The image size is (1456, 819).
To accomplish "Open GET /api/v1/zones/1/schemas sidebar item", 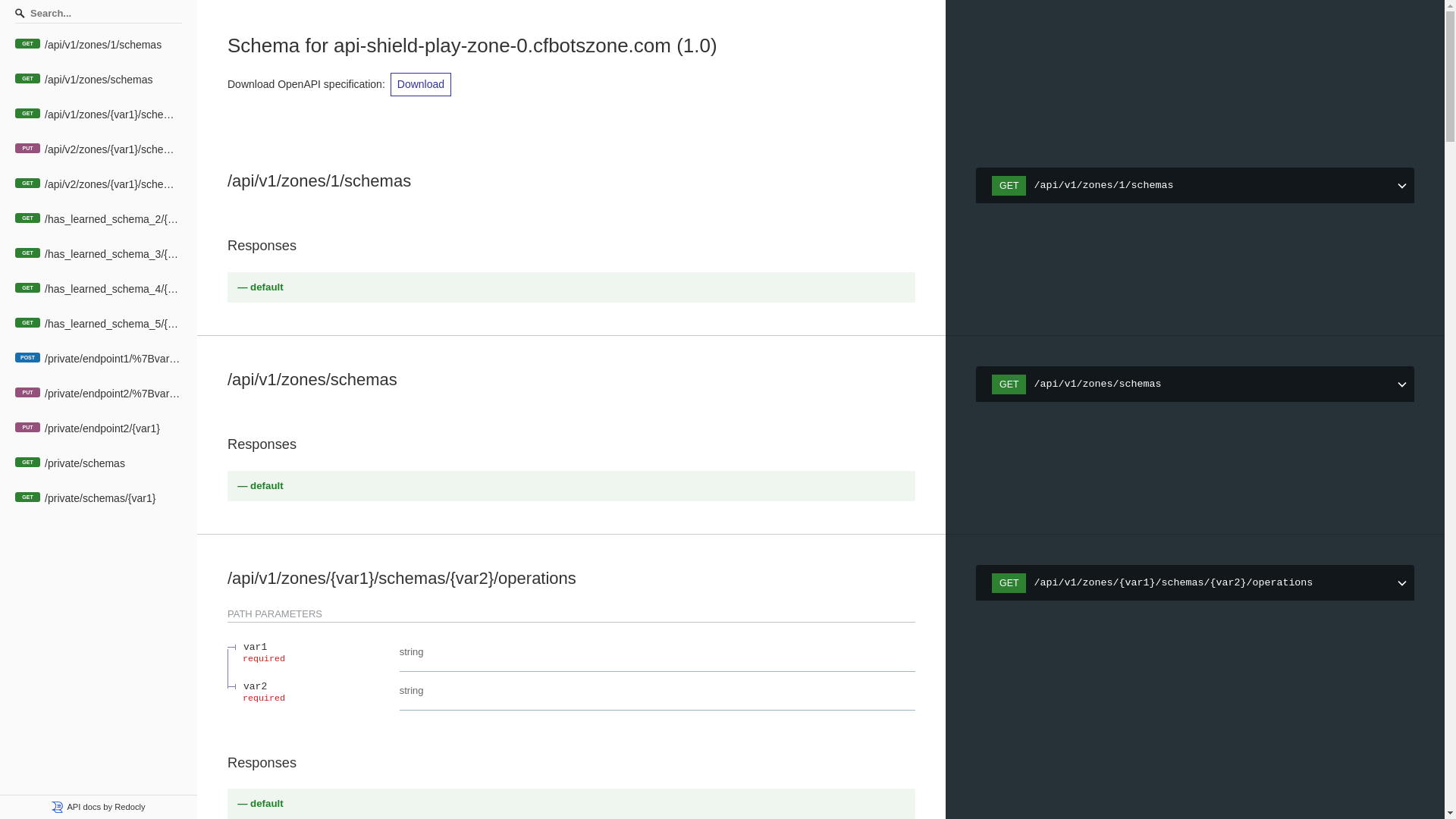I will pos(99,45).
